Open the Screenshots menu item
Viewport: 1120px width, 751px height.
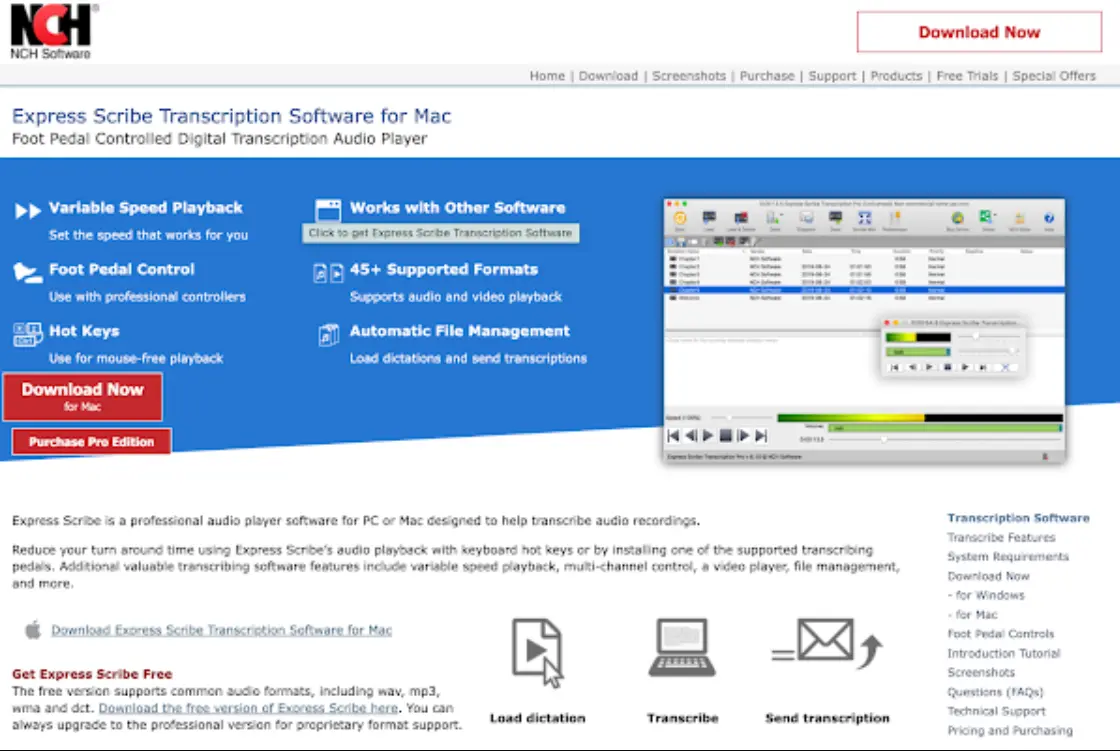click(689, 75)
